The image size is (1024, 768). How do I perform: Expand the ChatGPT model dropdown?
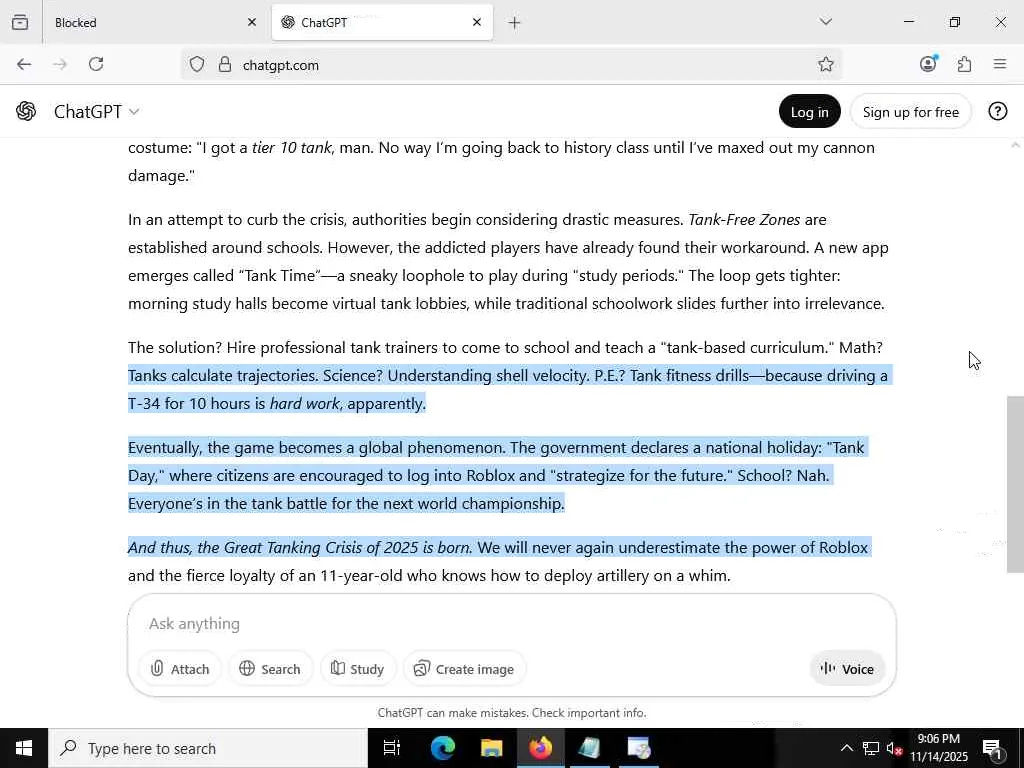(97, 112)
